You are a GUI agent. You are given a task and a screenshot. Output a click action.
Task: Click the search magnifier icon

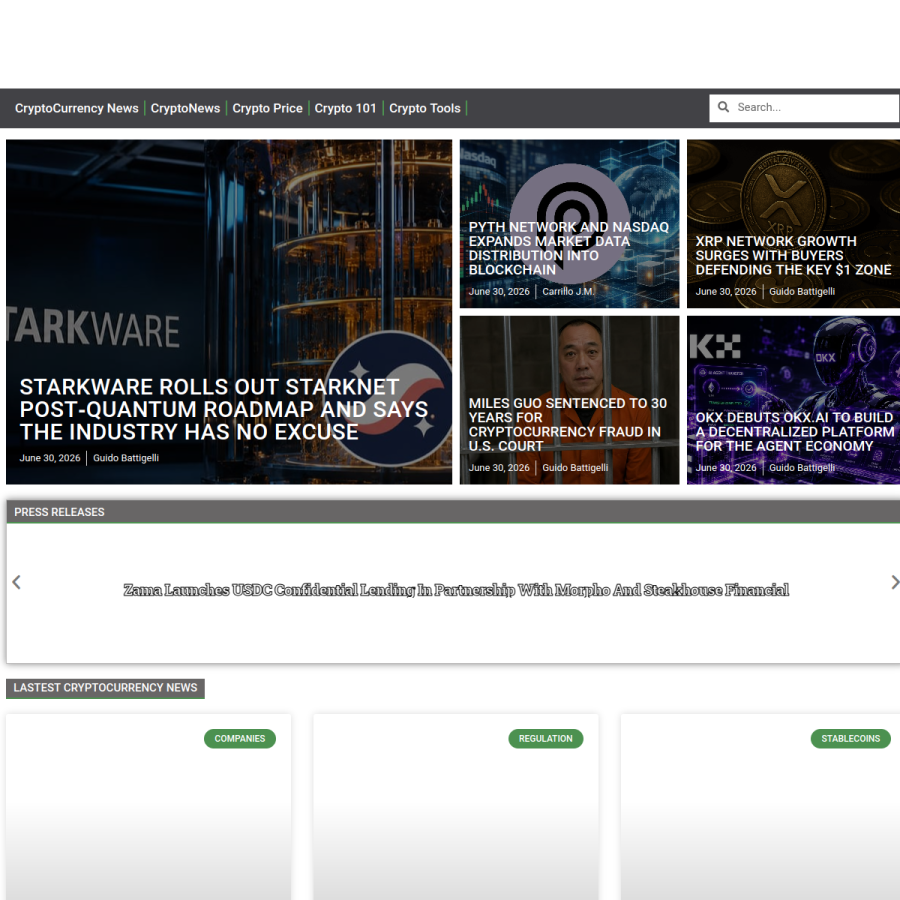coord(723,107)
